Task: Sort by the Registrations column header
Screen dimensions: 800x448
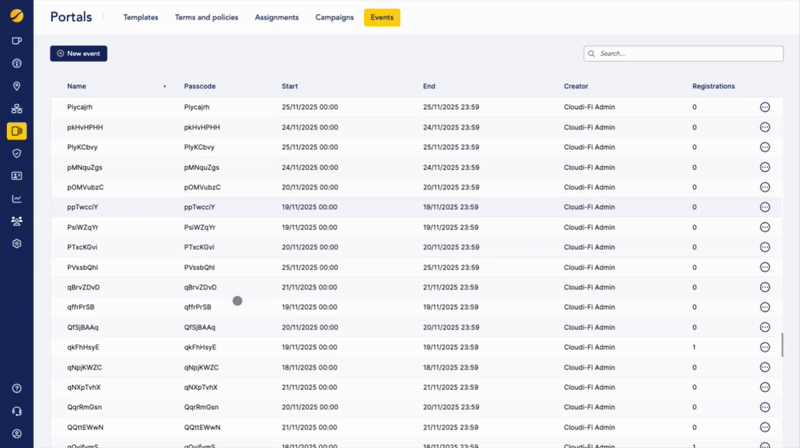Action: click(x=713, y=86)
